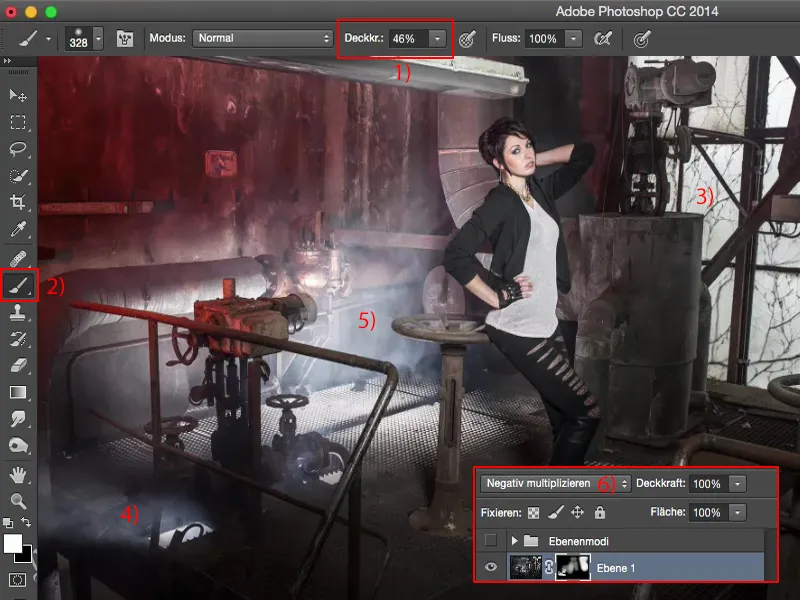Click the Ebene 1 layer name
The image size is (800, 600).
(x=615, y=568)
